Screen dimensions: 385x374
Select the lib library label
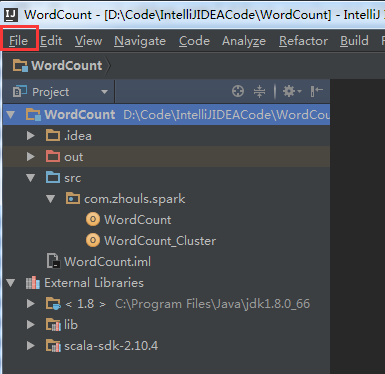pos(71,325)
